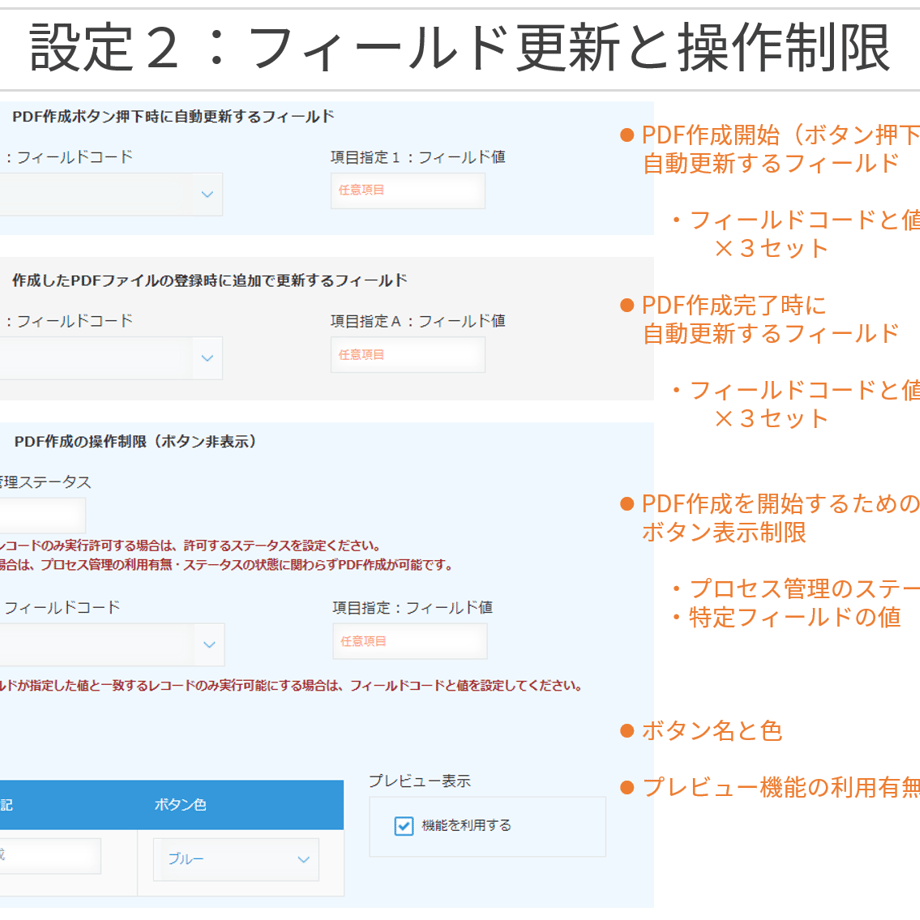Click the title 設定２：フィールド更新と操作制限
The height and width of the screenshot is (920, 920).
coord(460,47)
